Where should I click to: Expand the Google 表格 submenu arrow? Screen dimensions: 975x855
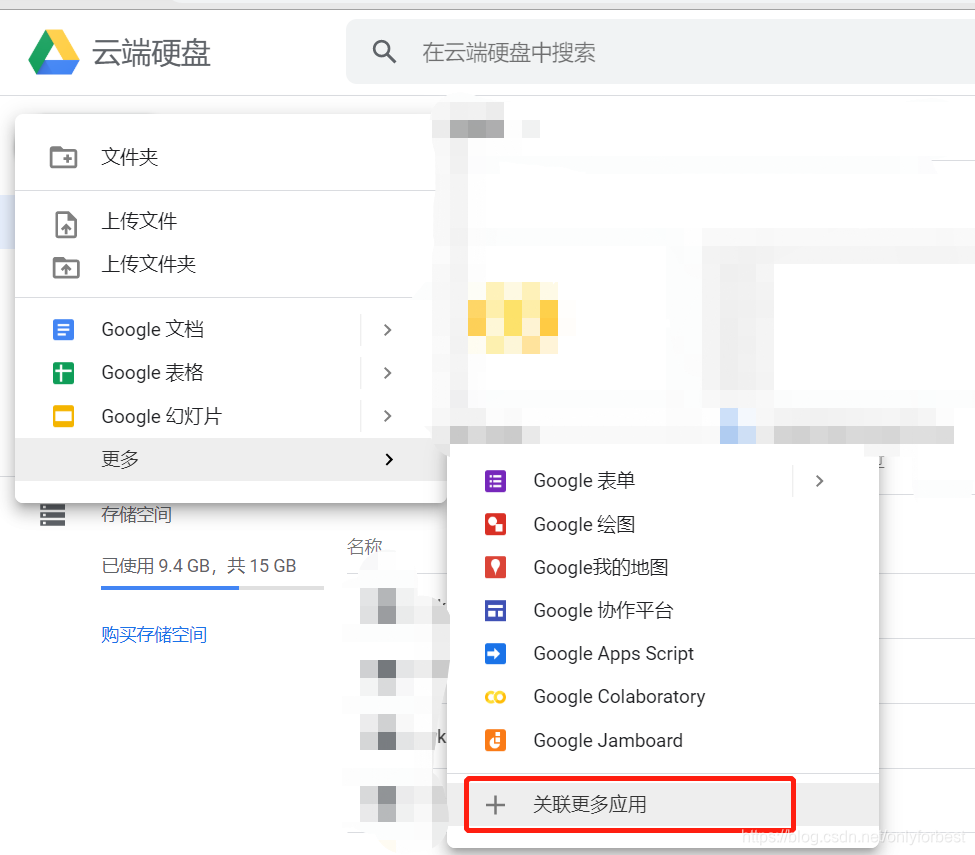tap(387, 373)
